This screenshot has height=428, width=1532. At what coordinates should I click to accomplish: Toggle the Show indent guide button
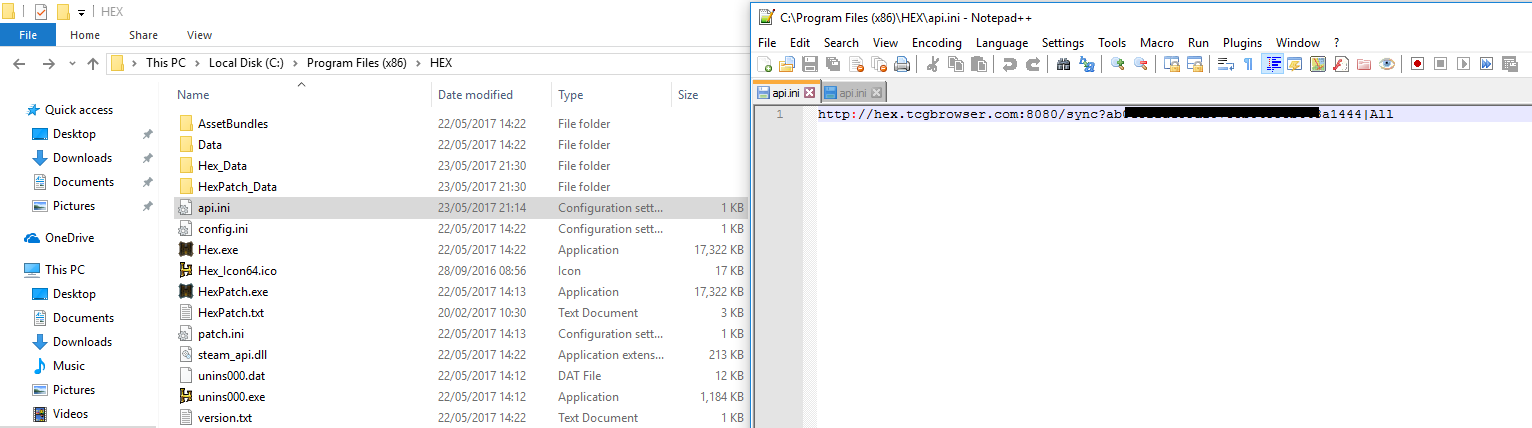click(1273, 64)
